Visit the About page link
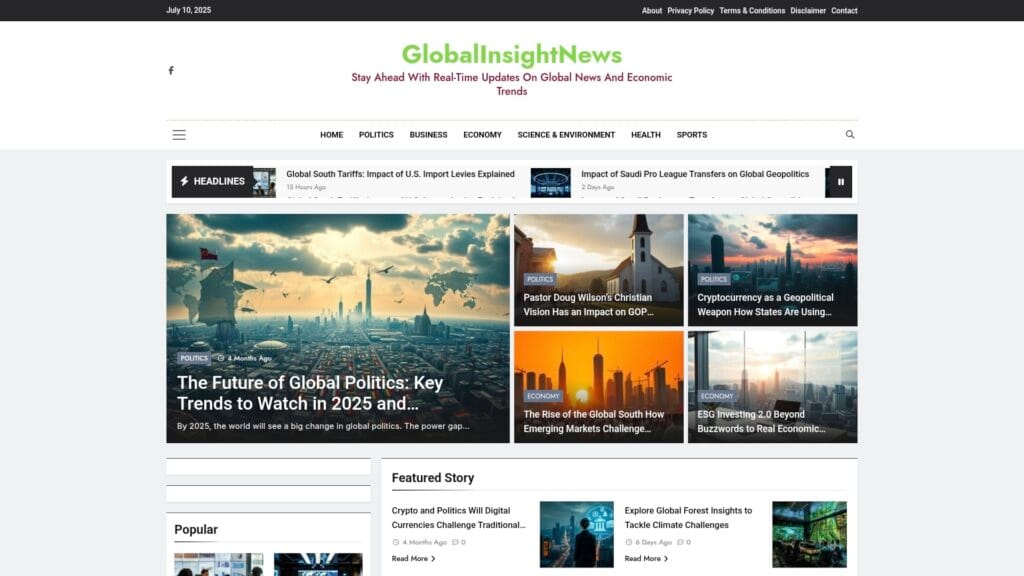1024x576 pixels. click(x=652, y=10)
